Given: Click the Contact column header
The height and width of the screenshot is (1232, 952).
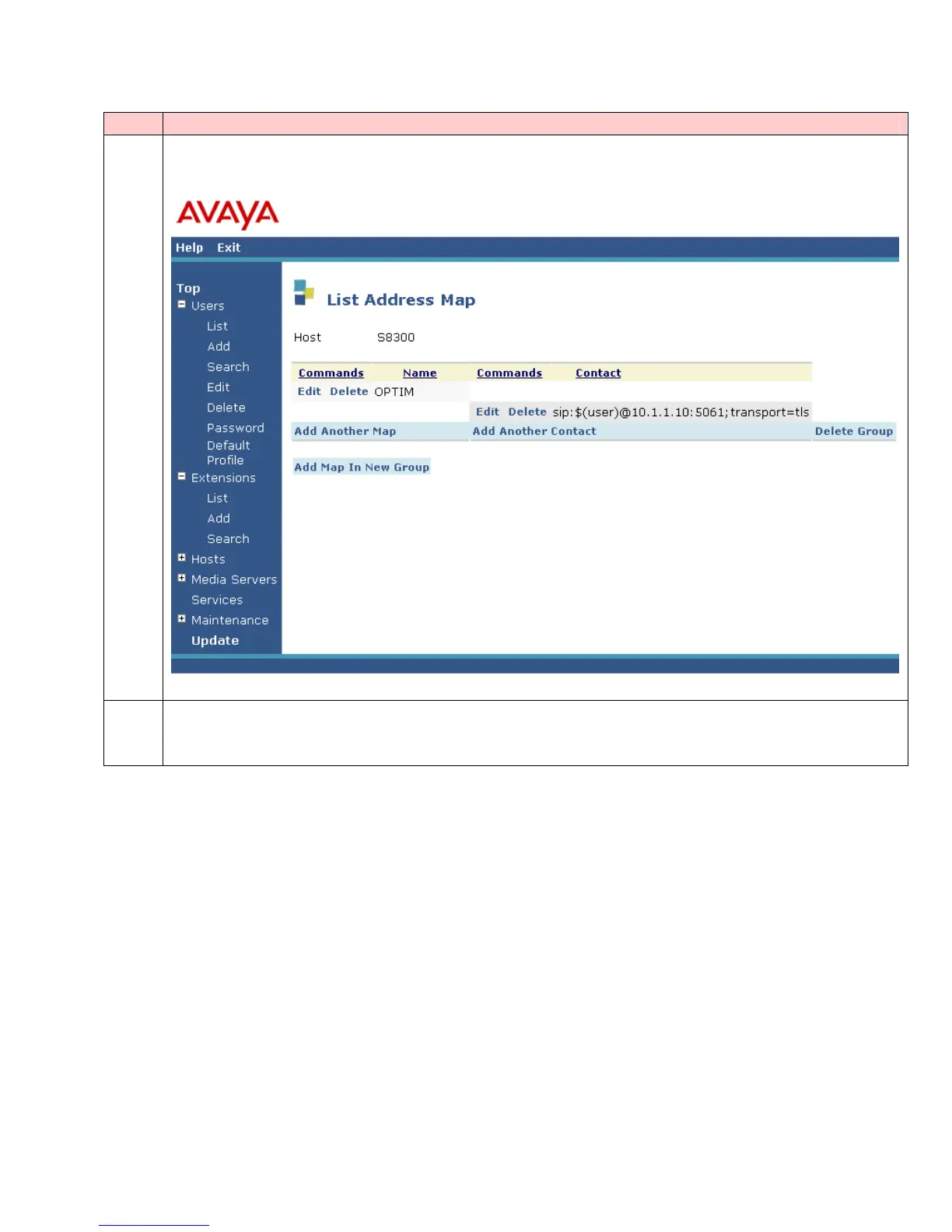Looking at the screenshot, I should coord(598,373).
